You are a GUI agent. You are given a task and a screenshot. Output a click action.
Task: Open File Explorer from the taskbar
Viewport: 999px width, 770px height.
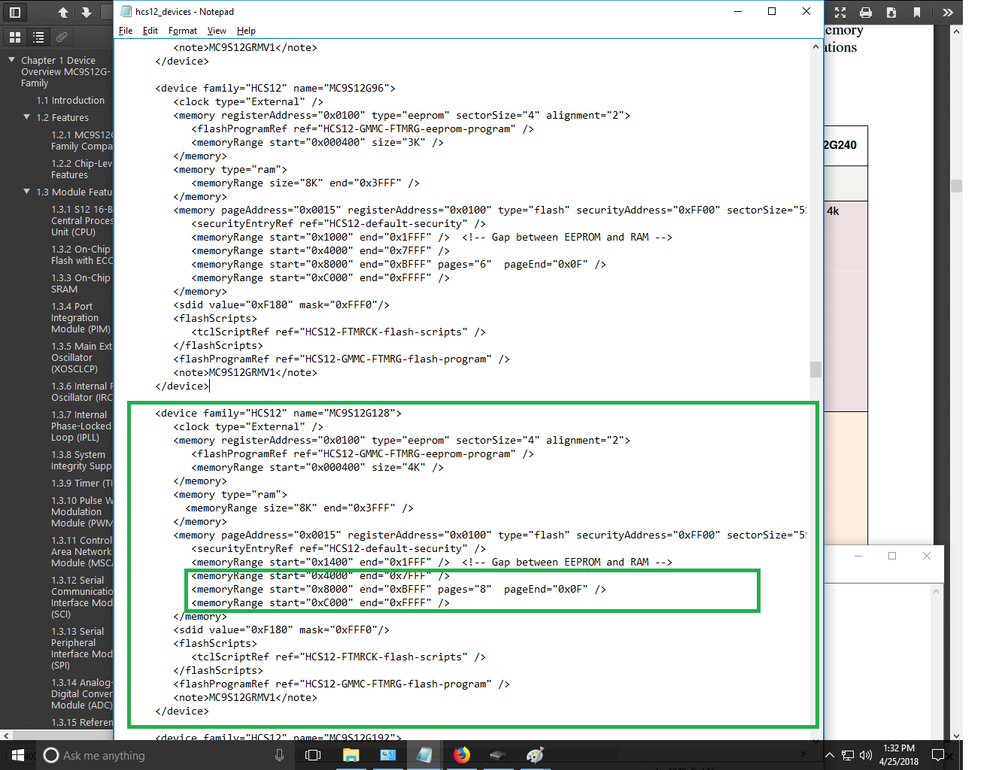350,755
